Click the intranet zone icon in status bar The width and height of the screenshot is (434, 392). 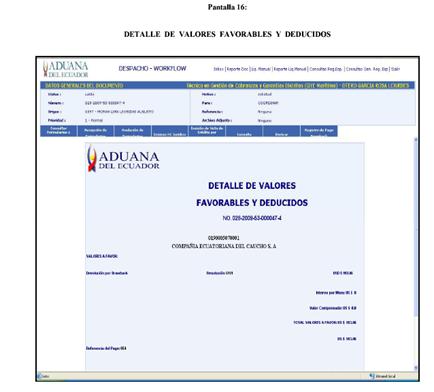[x=372, y=376]
